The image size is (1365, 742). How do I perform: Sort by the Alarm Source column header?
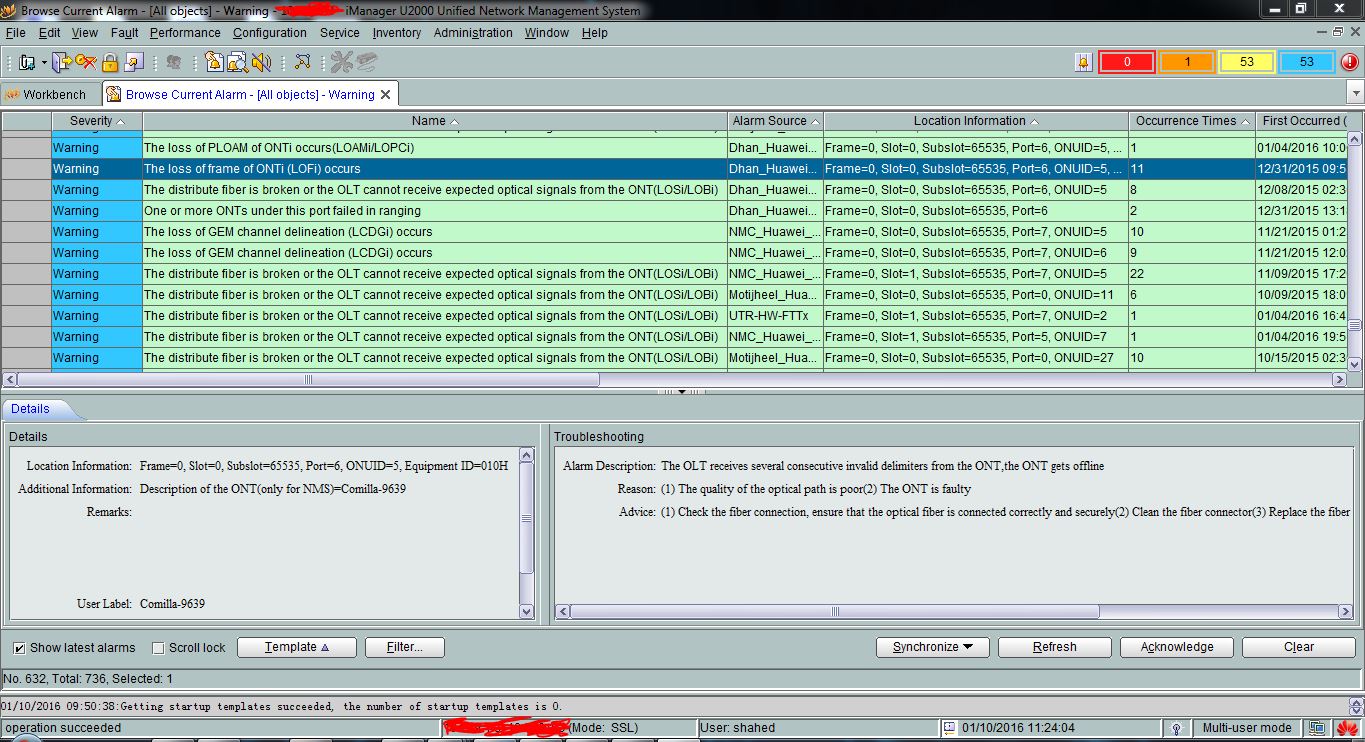[x=776, y=121]
